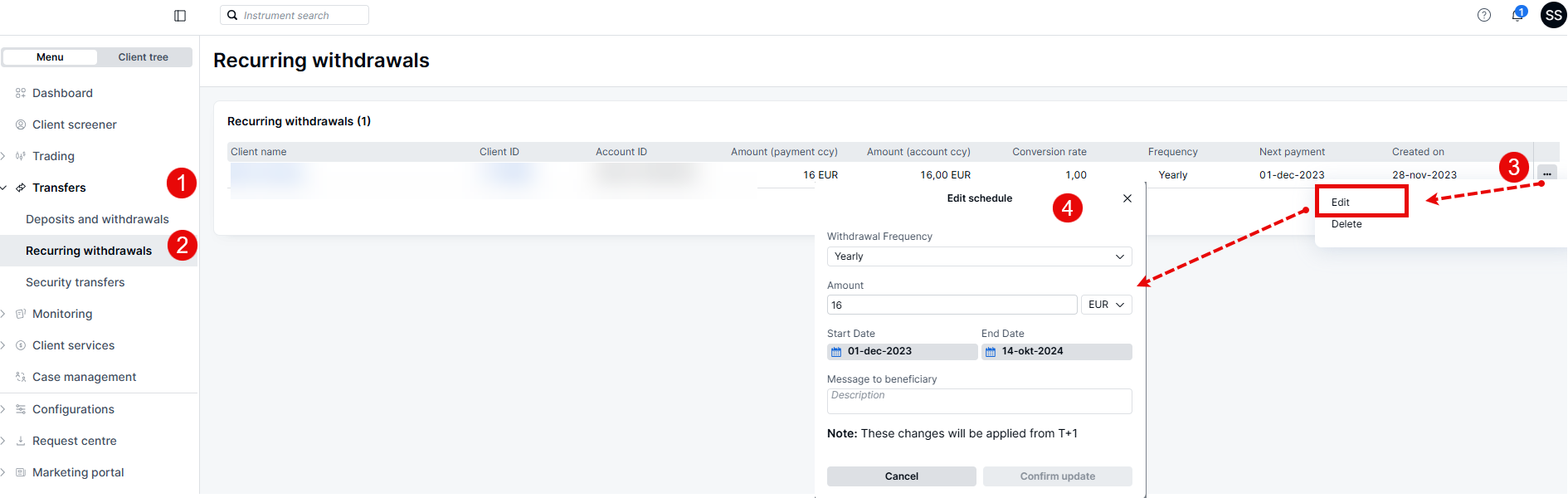Click the Cancel button
The height and width of the screenshot is (498, 1568).
pyautogui.click(x=901, y=476)
